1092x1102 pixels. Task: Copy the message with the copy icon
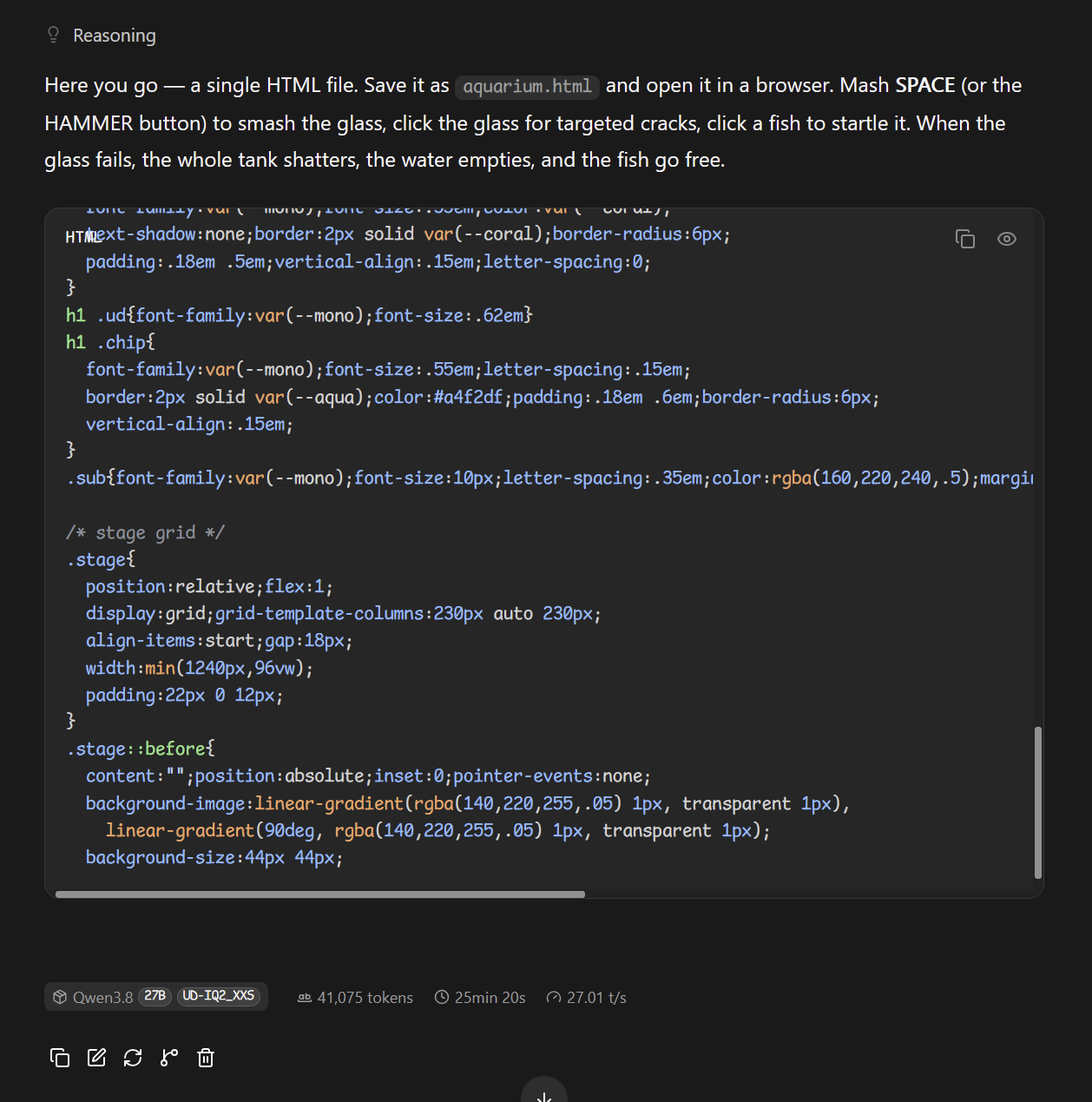click(60, 1058)
